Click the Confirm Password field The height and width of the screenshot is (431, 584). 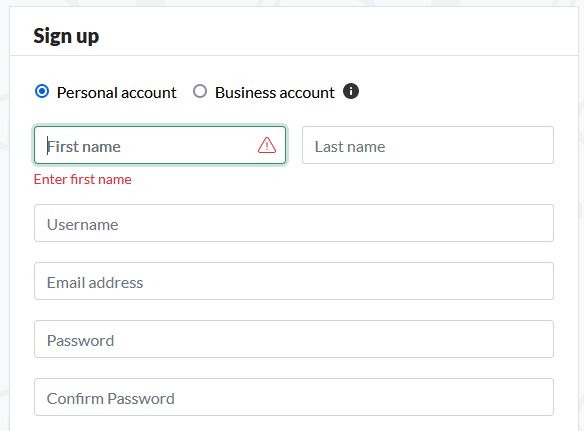coord(294,397)
